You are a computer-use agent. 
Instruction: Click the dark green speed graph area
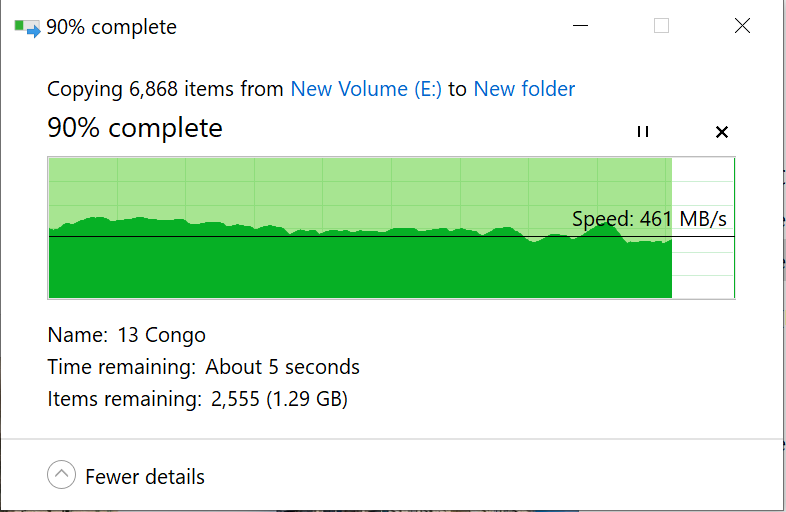[300, 268]
